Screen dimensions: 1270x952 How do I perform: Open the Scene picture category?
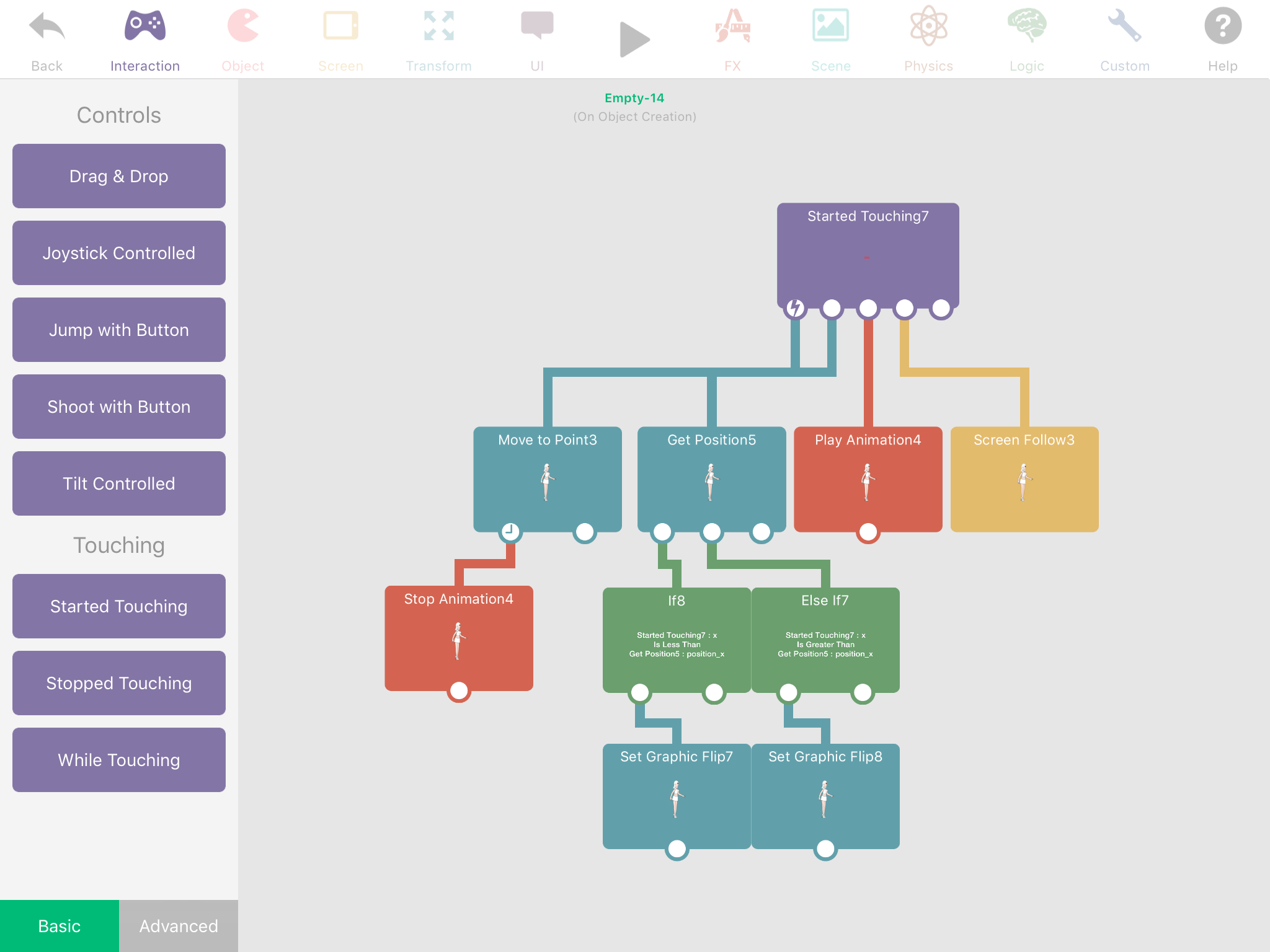click(x=830, y=38)
